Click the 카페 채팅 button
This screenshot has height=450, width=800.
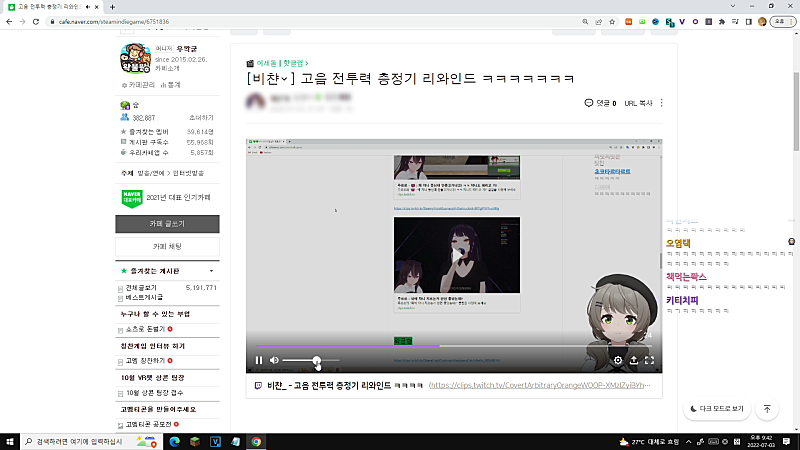click(x=167, y=246)
